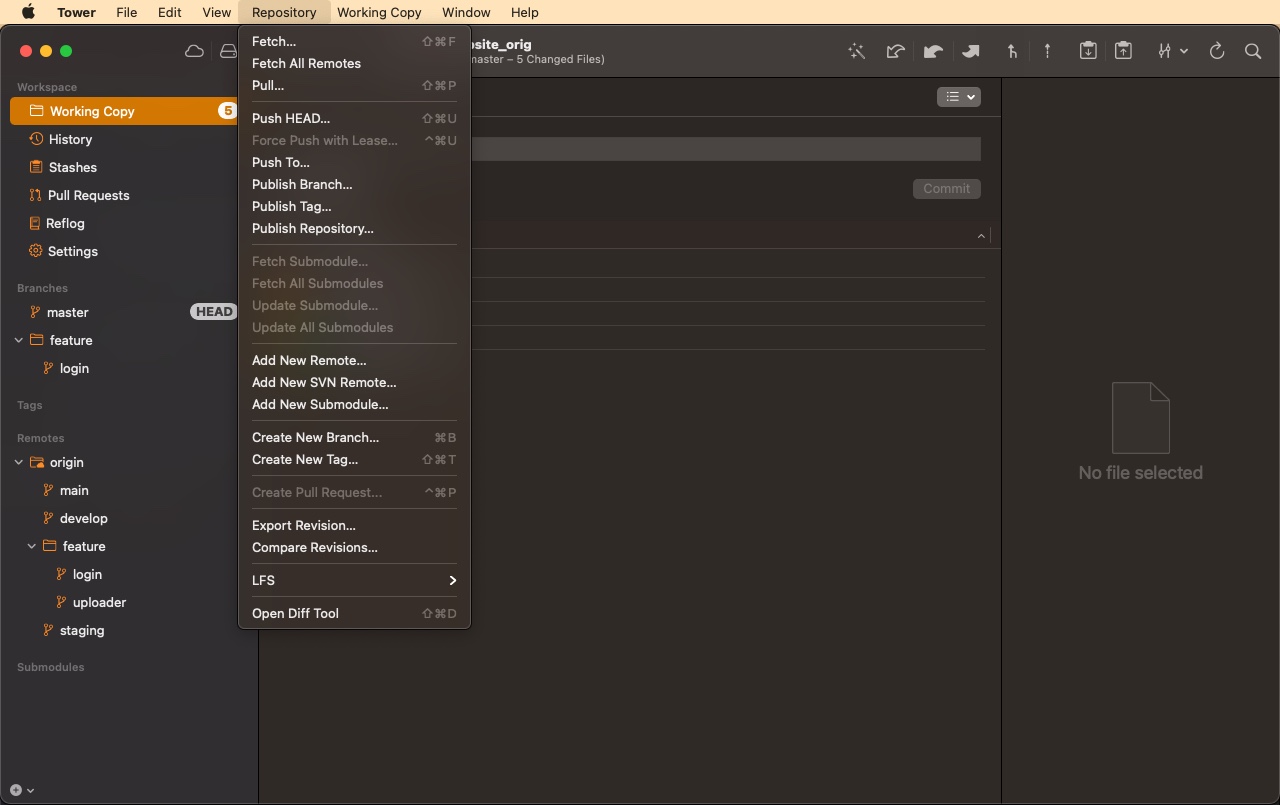Click the refresh icon in the toolbar
The image size is (1280, 805).
tap(1217, 51)
